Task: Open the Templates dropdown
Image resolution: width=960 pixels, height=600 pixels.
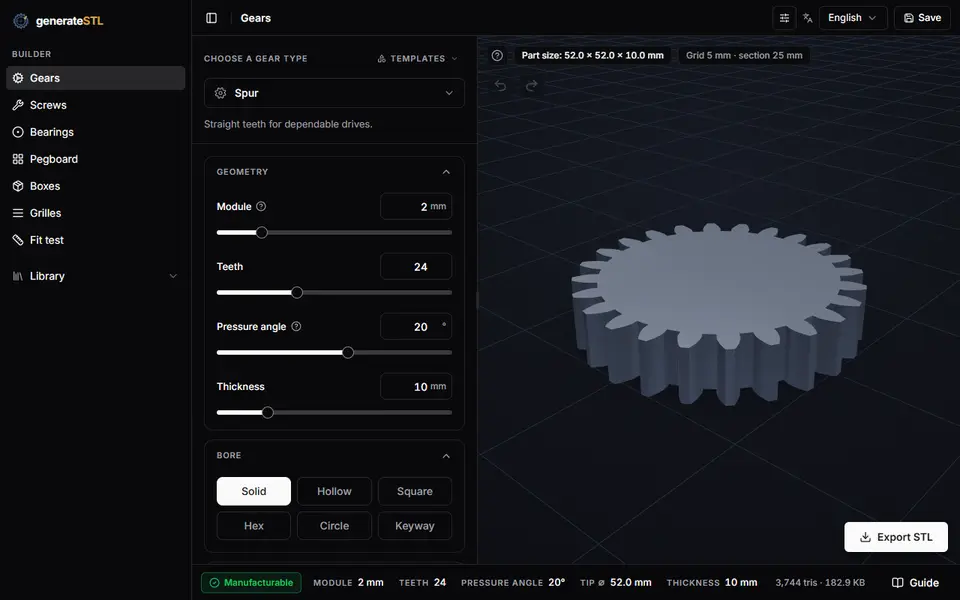Action: (417, 58)
